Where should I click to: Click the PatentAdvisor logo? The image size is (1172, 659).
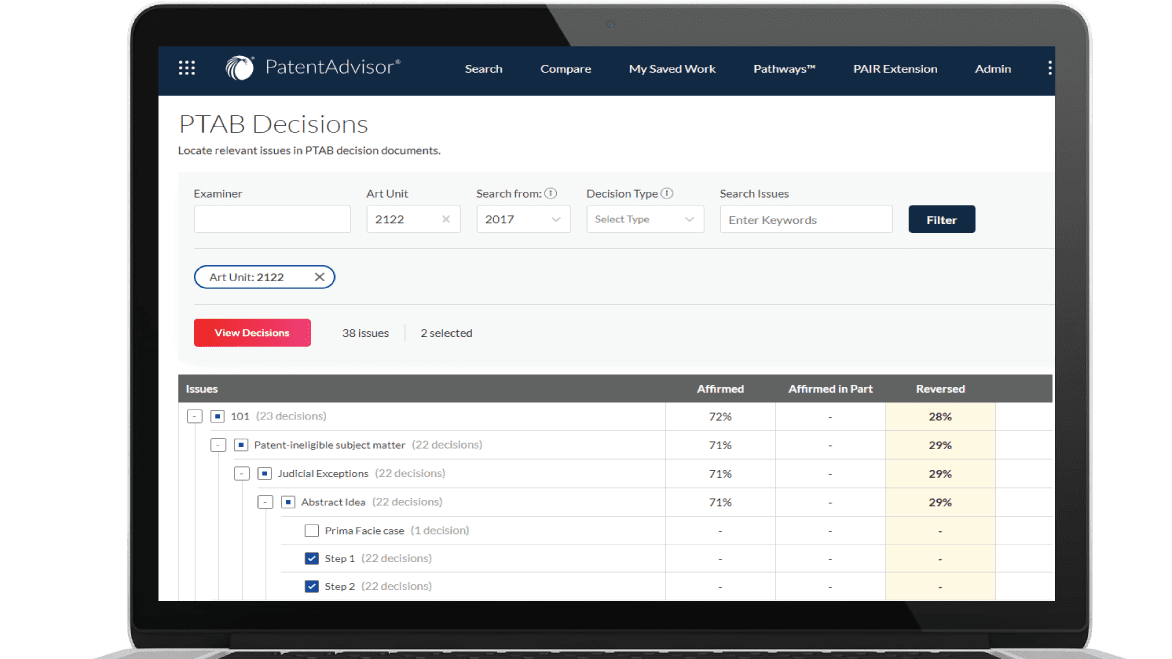pos(313,68)
